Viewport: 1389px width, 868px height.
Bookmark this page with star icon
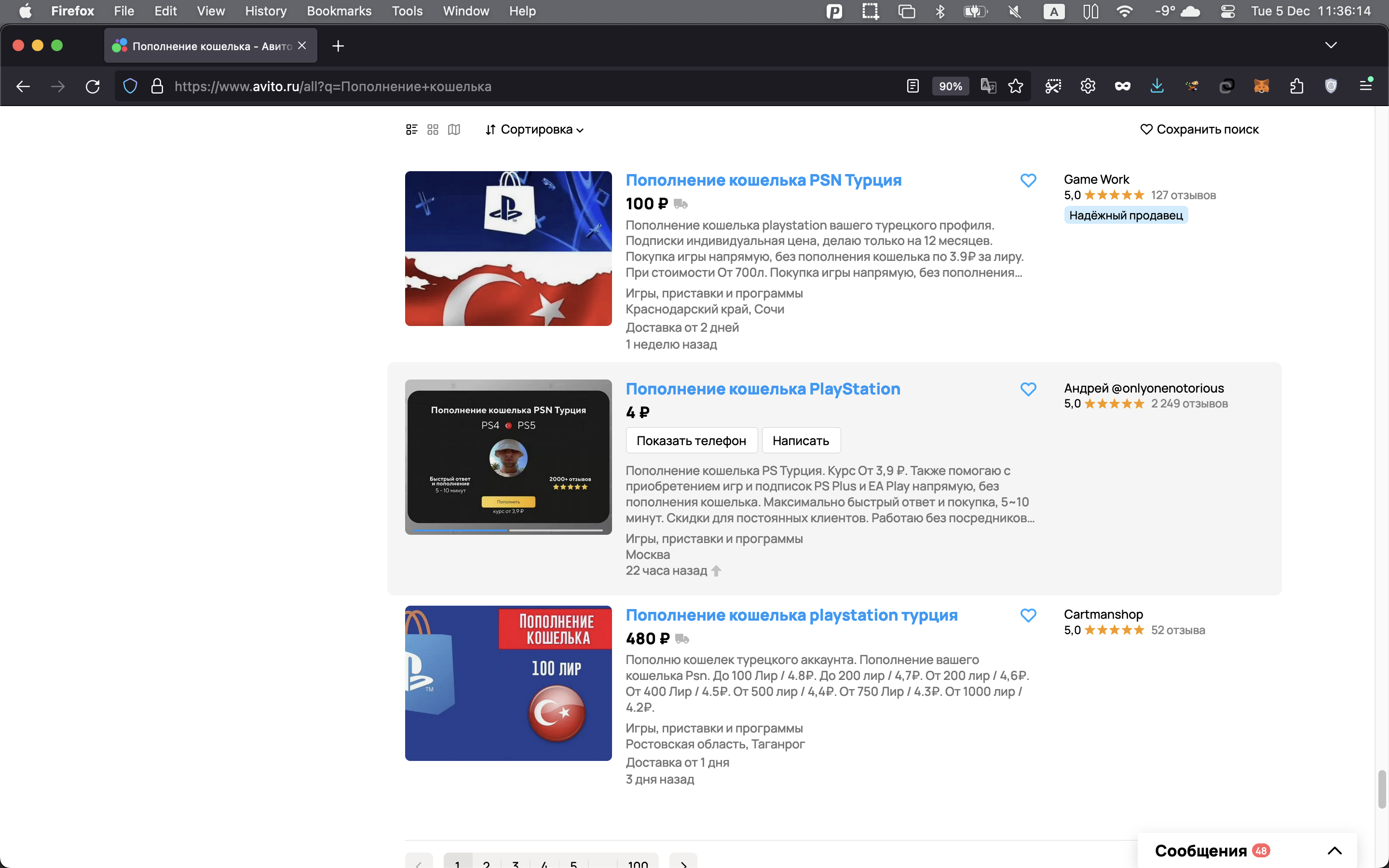coord(1015,86)
